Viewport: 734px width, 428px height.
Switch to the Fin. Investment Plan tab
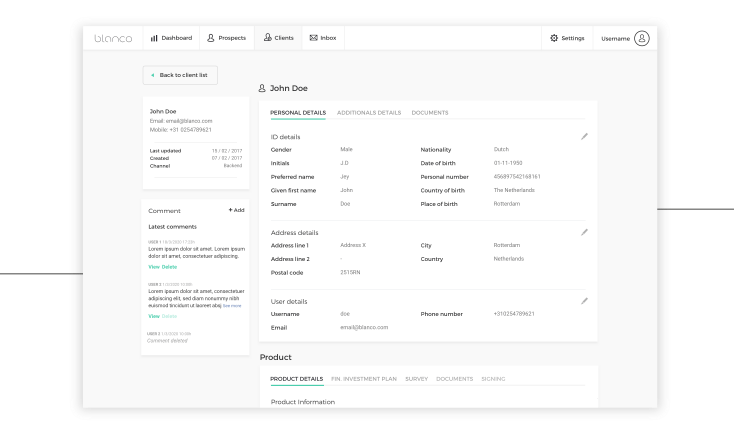point(364,379)
